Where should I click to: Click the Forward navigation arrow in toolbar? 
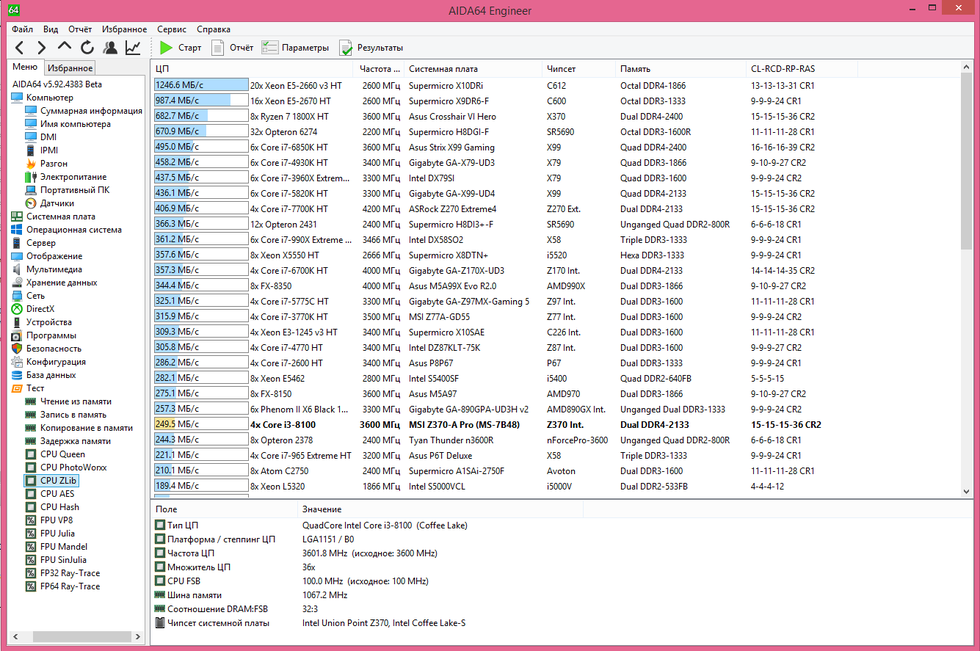[42, 48]
